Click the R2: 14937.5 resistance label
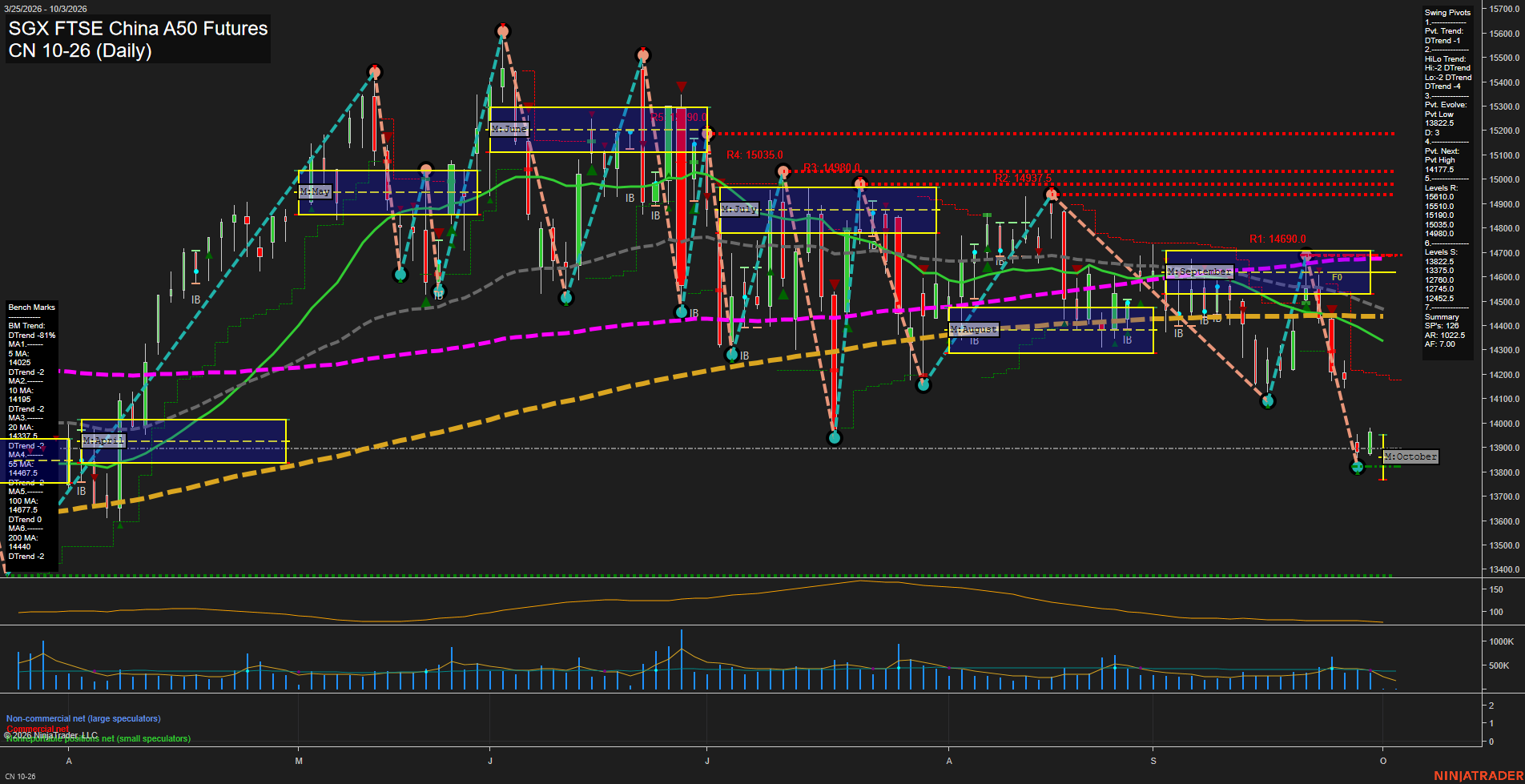The image size is (1525, 784). pos(1023,179)
